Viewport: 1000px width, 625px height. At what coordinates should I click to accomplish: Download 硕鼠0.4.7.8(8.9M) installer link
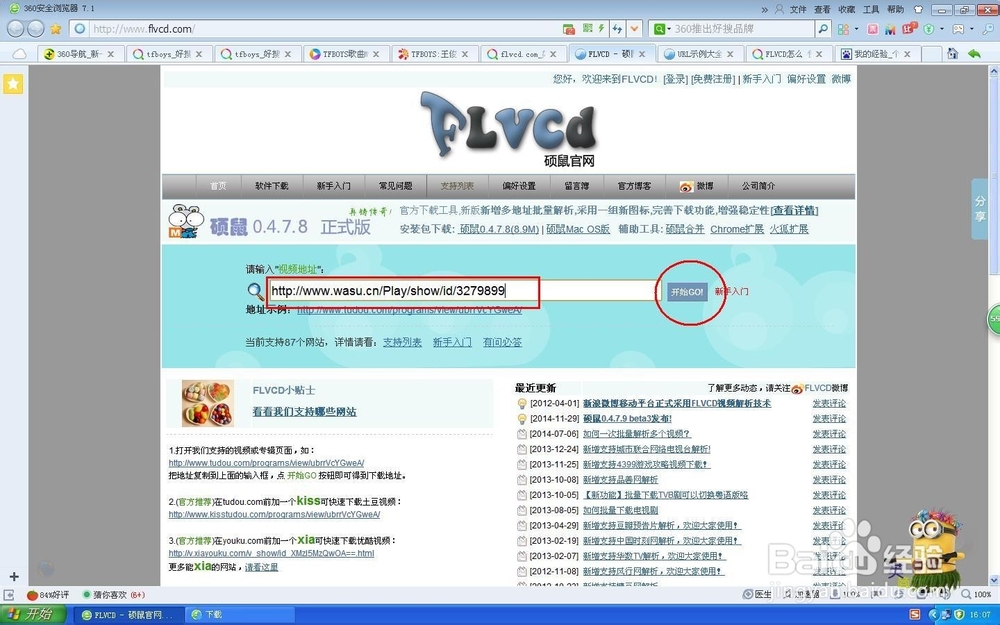coord(499,229)
